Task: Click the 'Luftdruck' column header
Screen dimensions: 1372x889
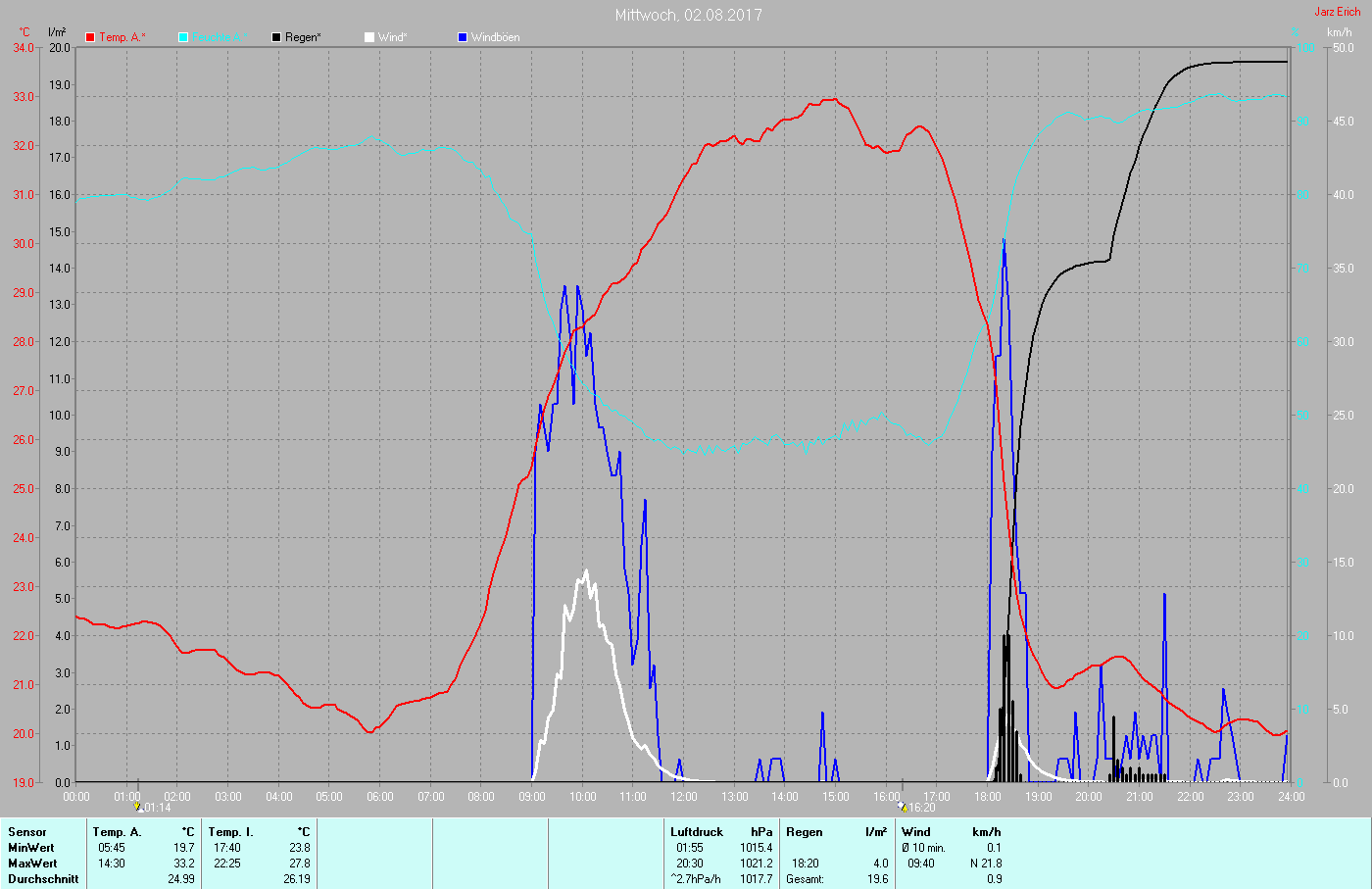Action: click(697, 832)
